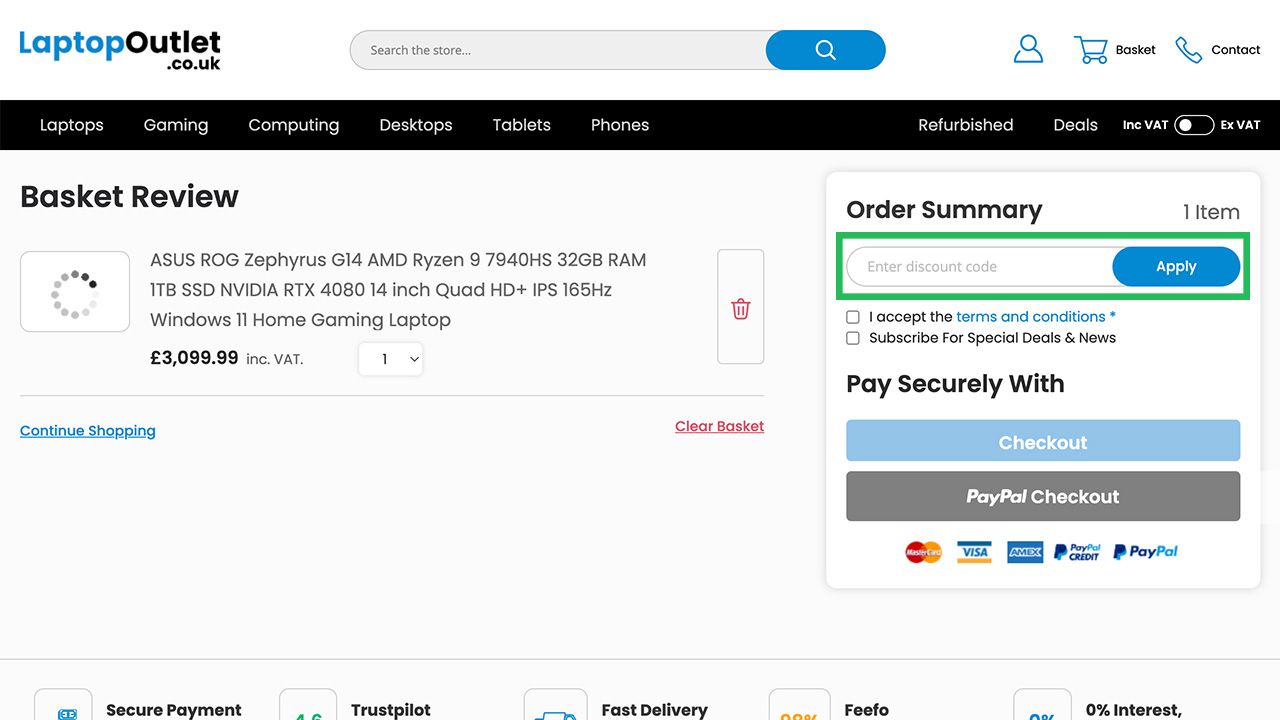Click the blue search magnifier button
The width and height of the screenshot is (1280, 720).
825,50
